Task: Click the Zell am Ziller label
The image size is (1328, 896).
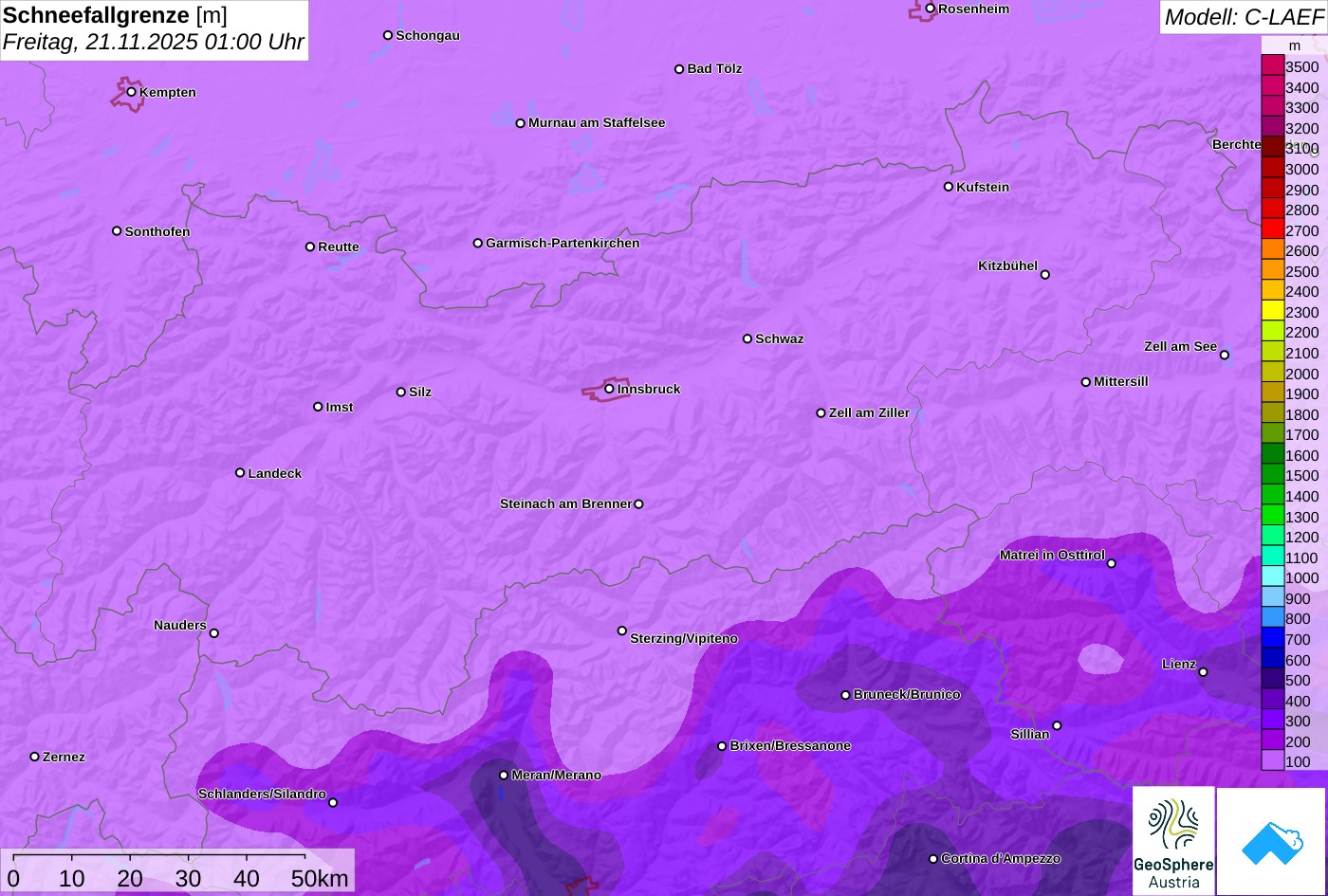Action: point(869,413)
